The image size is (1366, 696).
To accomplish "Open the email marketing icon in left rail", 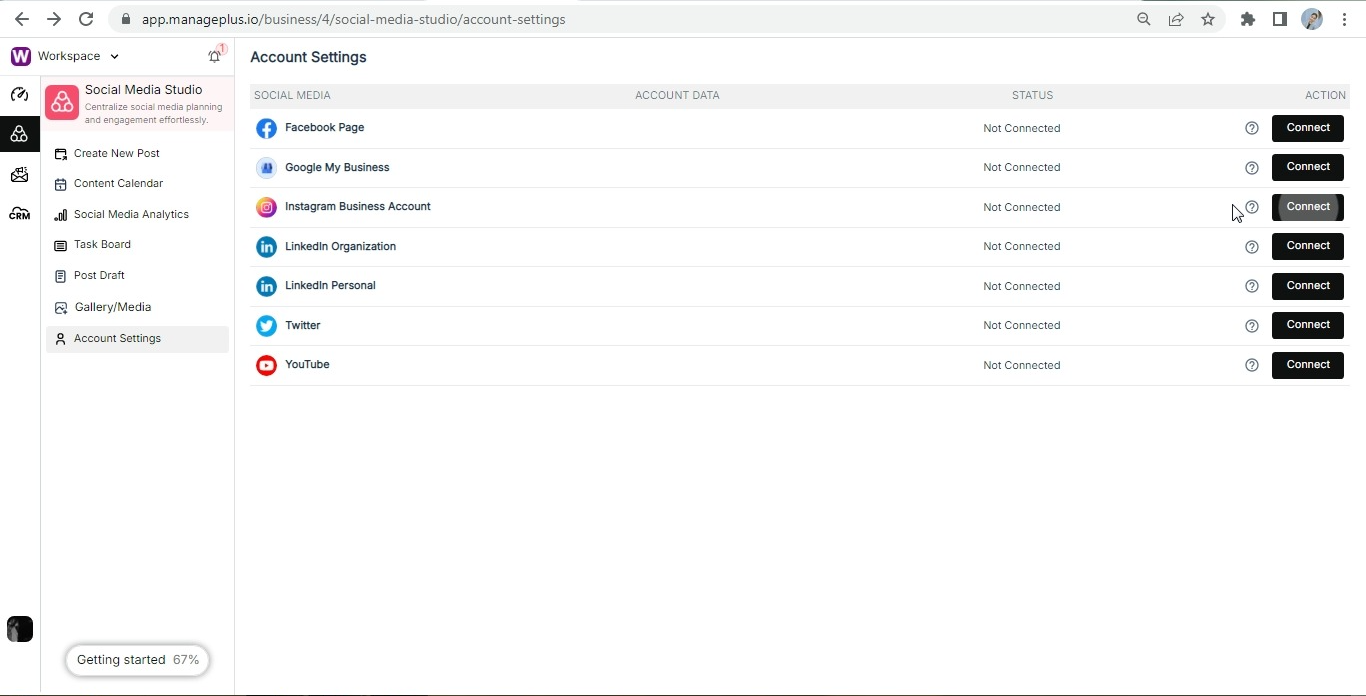I will [19, 175].
